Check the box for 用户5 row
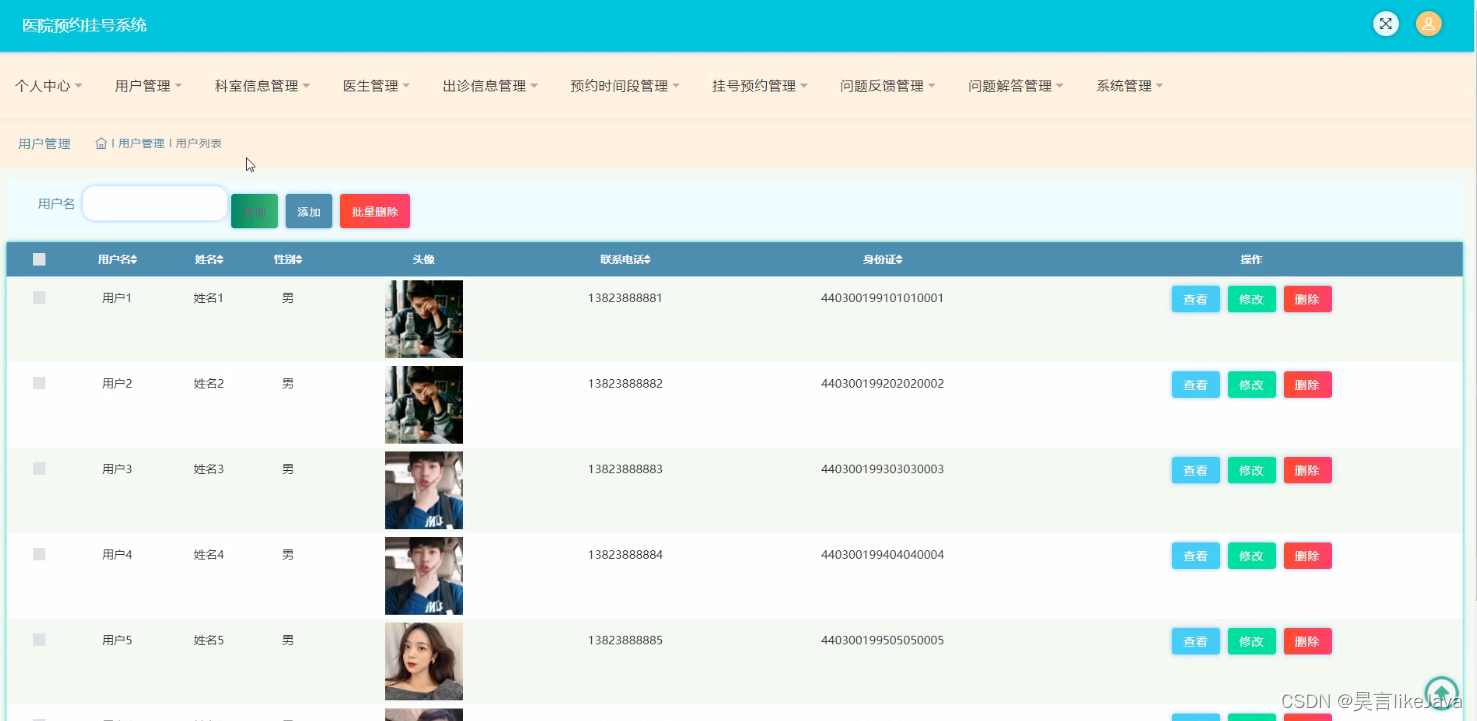 point(39,639)
